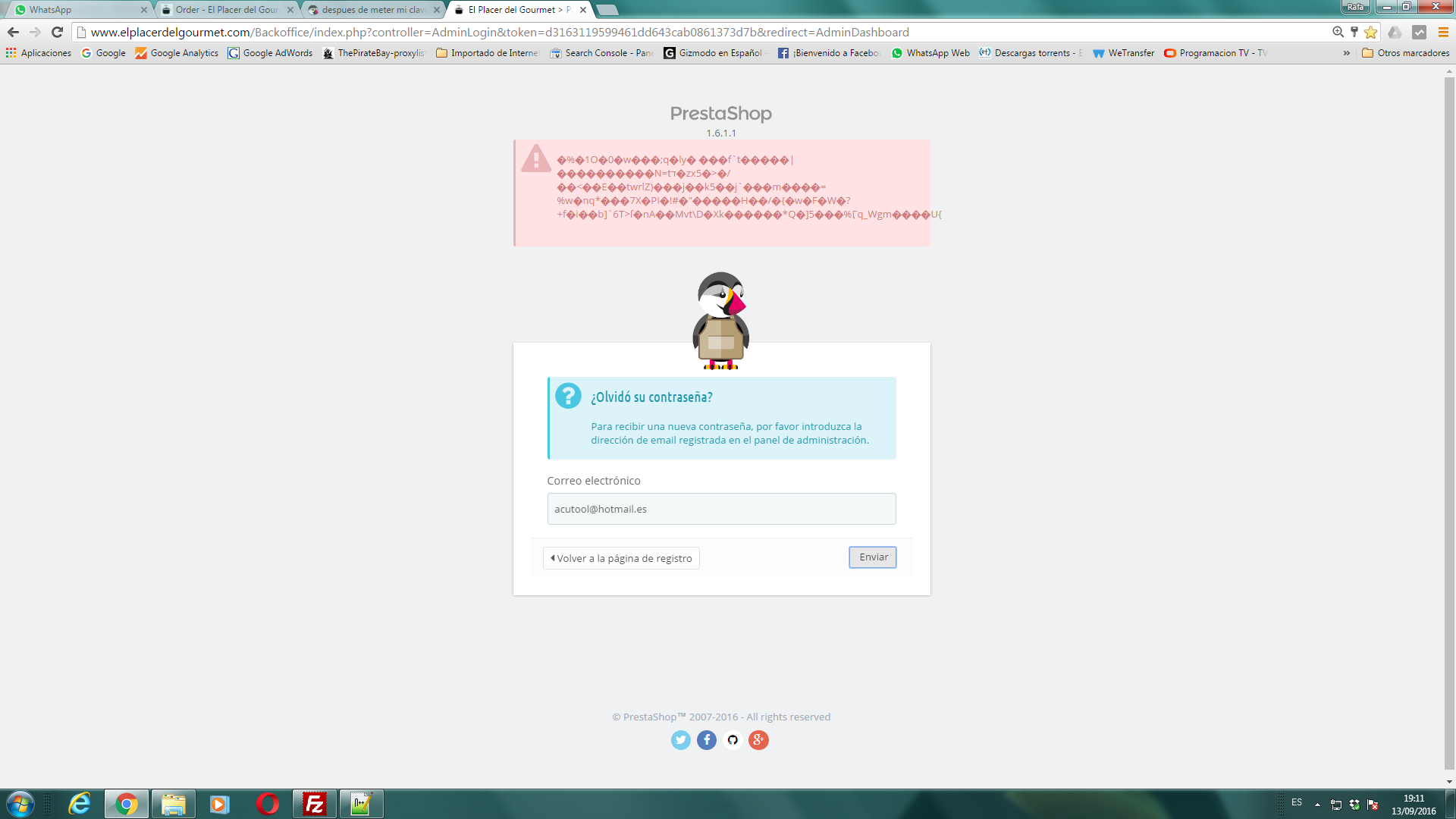Click the GitHub icon in footer
The width and height of the screenshot is (1456, 819).
(x=733, y=740)
